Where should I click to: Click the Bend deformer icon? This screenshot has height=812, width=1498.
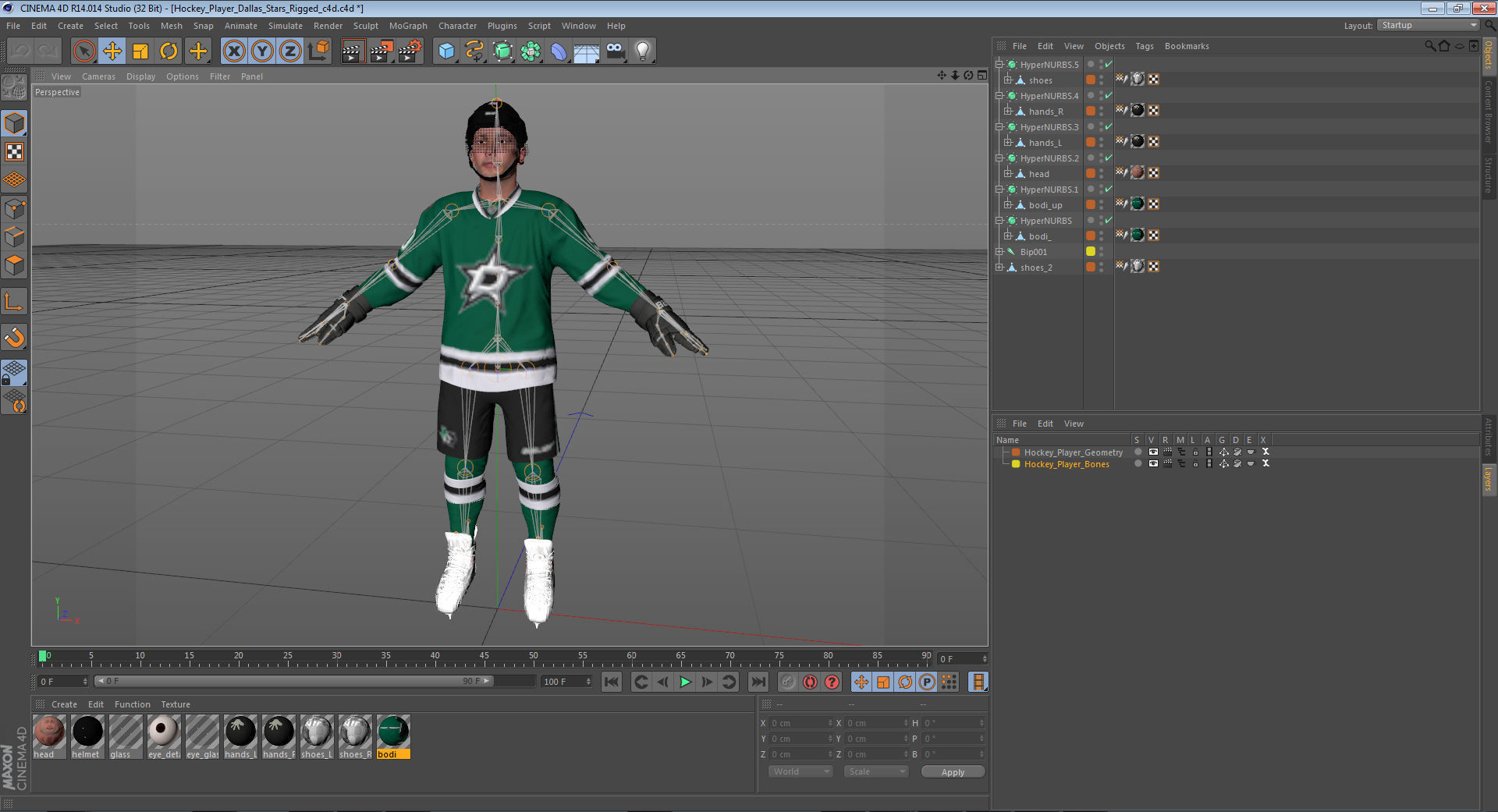[559, 51]
